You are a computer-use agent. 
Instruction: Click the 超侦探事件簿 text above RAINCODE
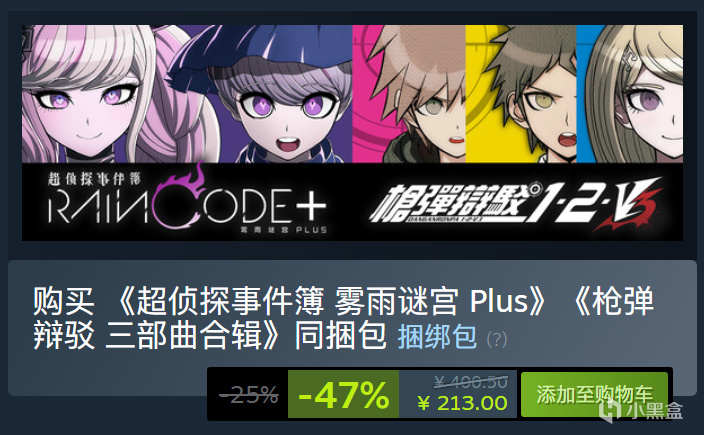[x=94, y=179]
